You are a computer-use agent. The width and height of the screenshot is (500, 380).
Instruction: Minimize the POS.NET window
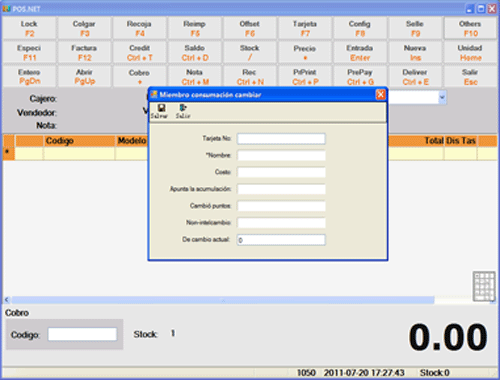(470, 9)
